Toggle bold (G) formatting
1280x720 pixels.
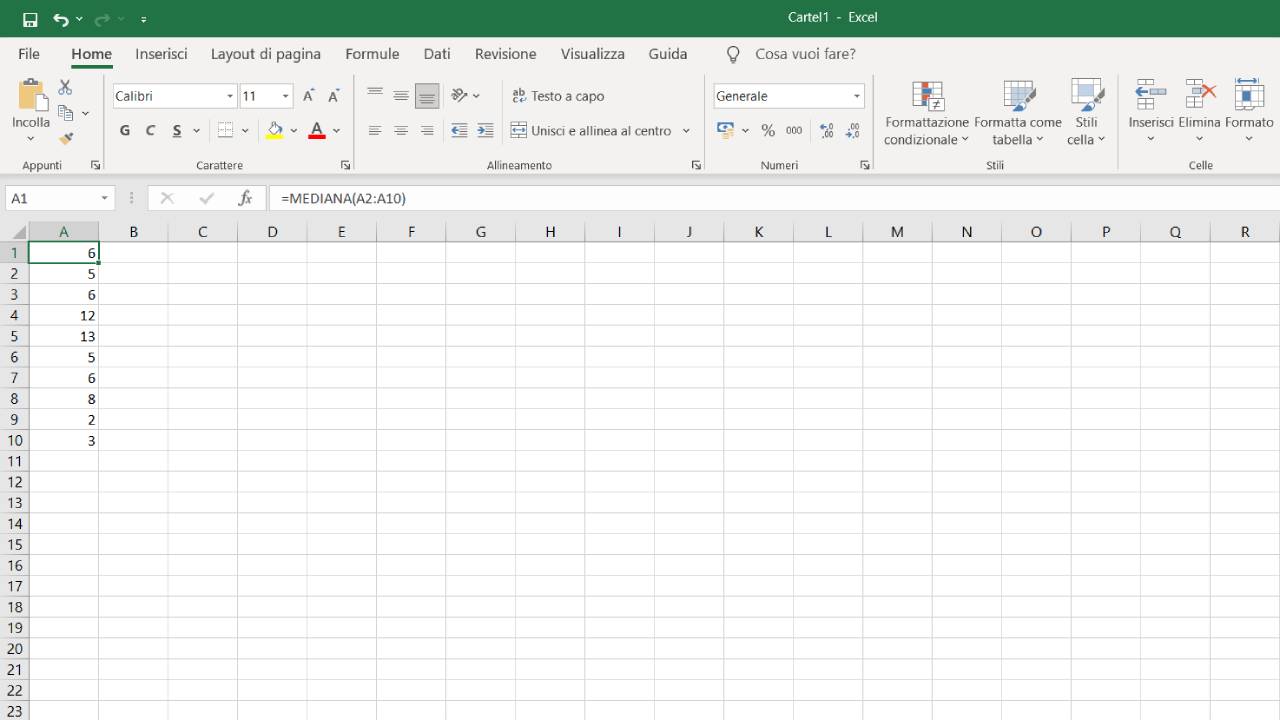click(x=125, y=130)
